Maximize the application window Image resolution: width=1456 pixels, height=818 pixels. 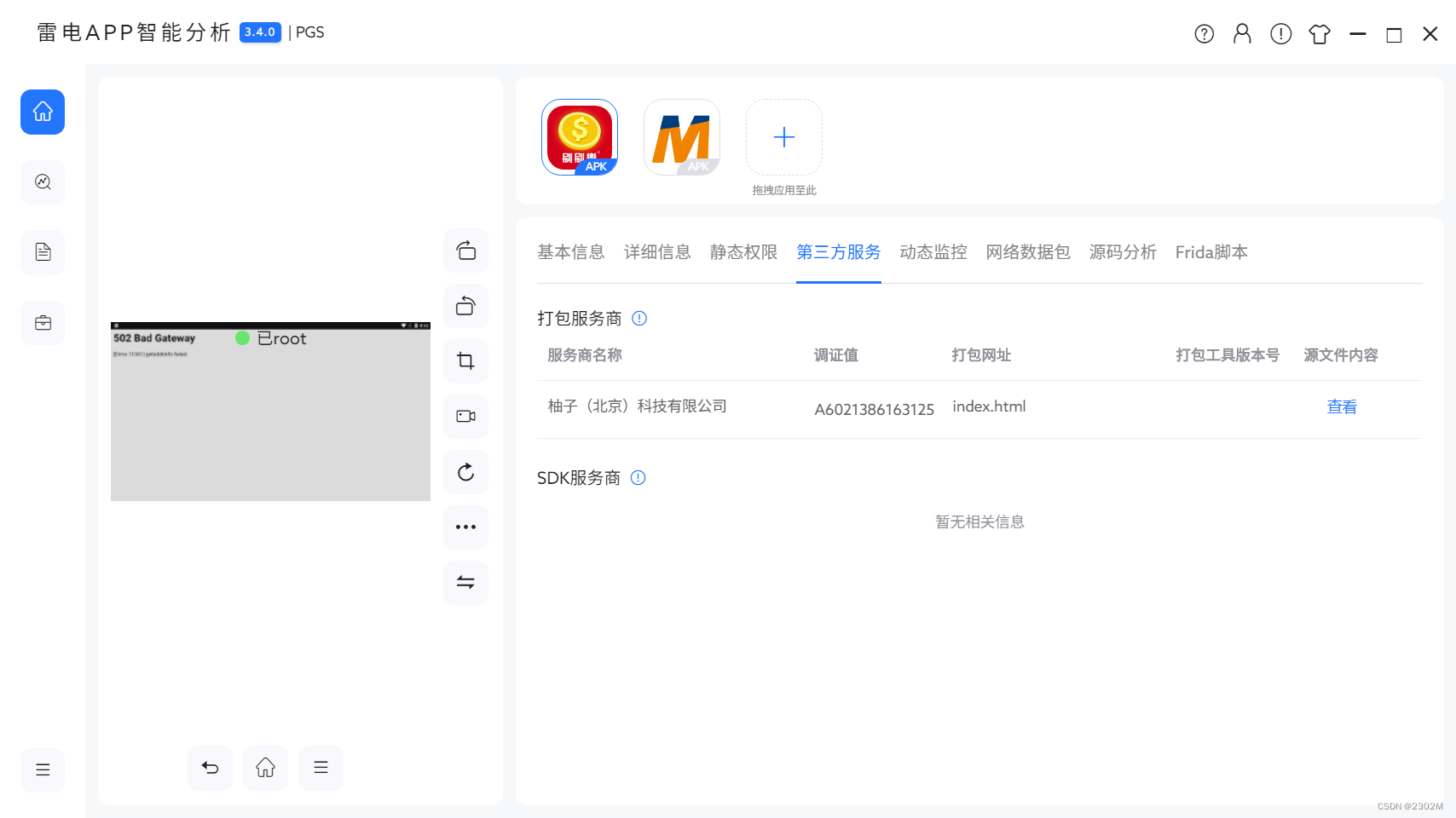pyautogui.click(x=1394, y=35)
